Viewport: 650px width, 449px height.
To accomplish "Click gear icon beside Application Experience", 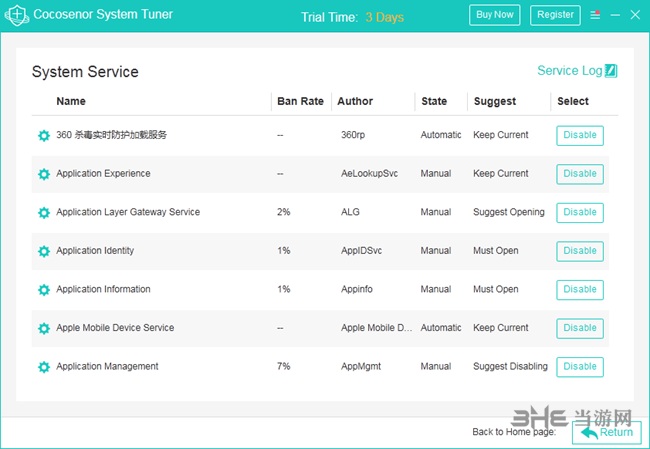I will pyautogui.click(x=44, y=174).
